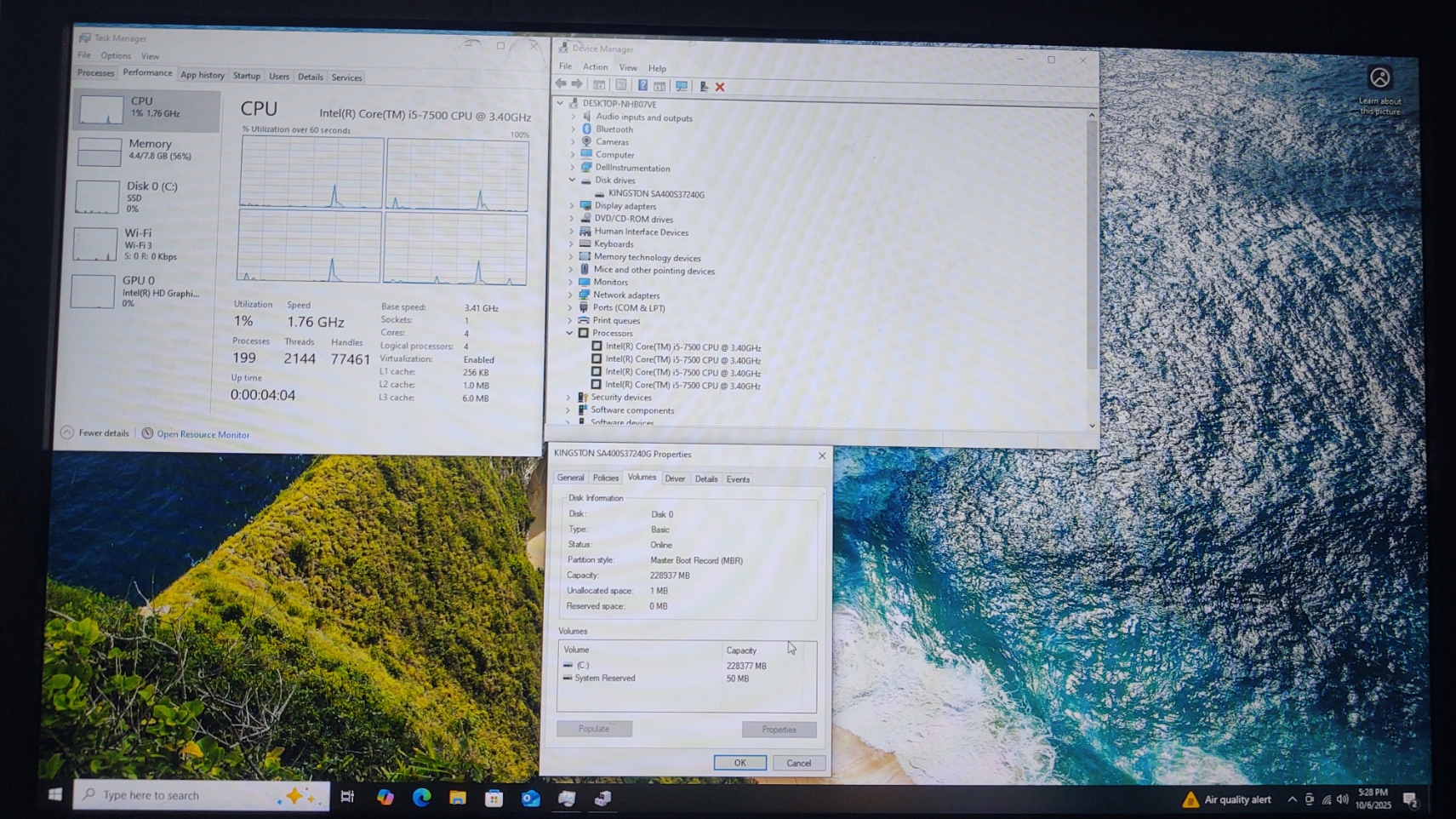Collapse the Processors tree node
Image resolution: width=1456 pixels, height=819 pixels.
[570, 333]
